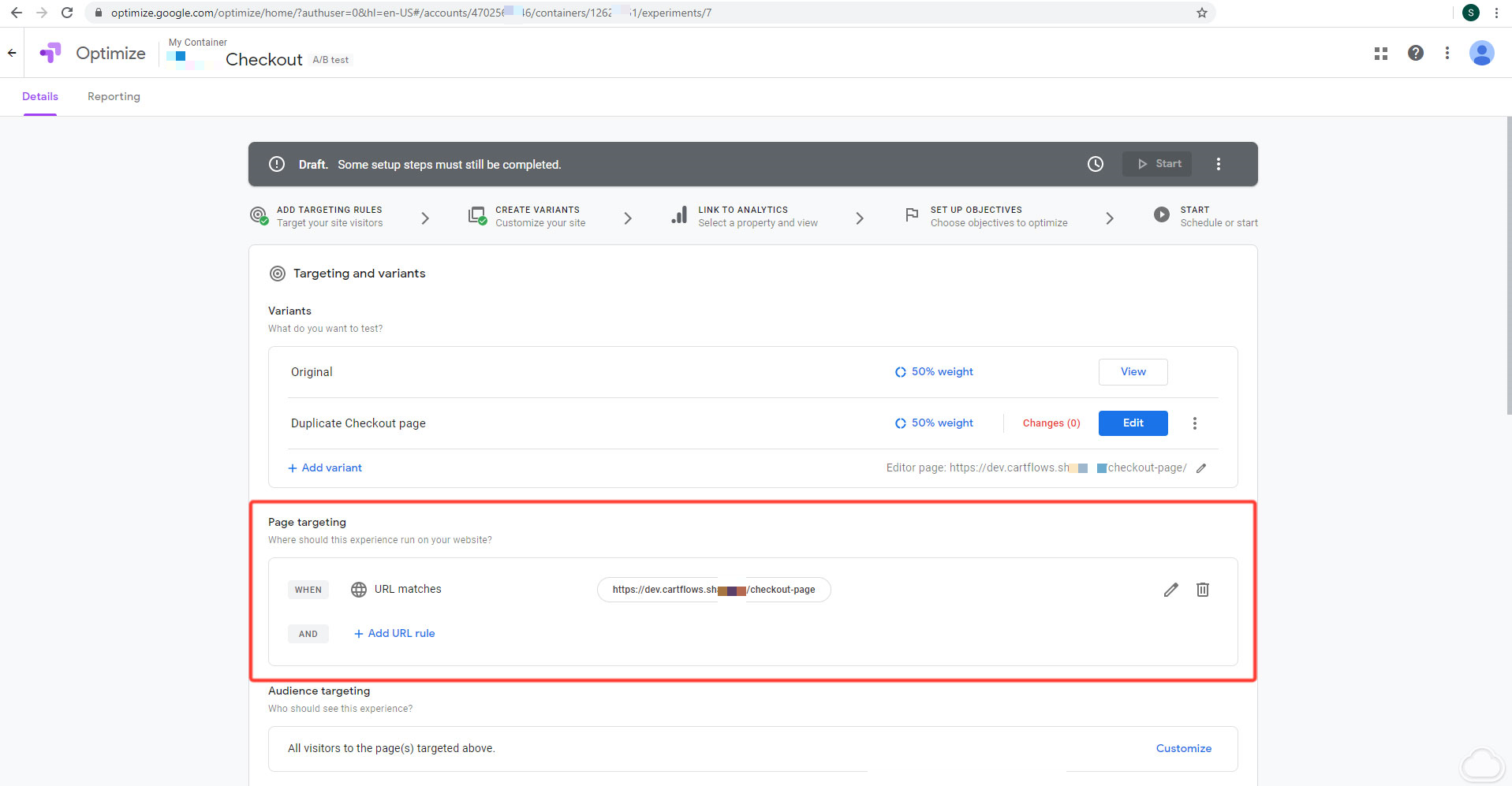Click the pencil icon to edit URL rule
Screen dimensions: 1512x786
coord(1170,590)
